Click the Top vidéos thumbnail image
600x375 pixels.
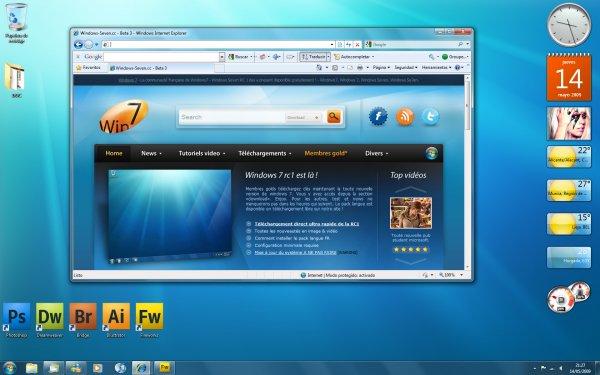coord(411,213)
